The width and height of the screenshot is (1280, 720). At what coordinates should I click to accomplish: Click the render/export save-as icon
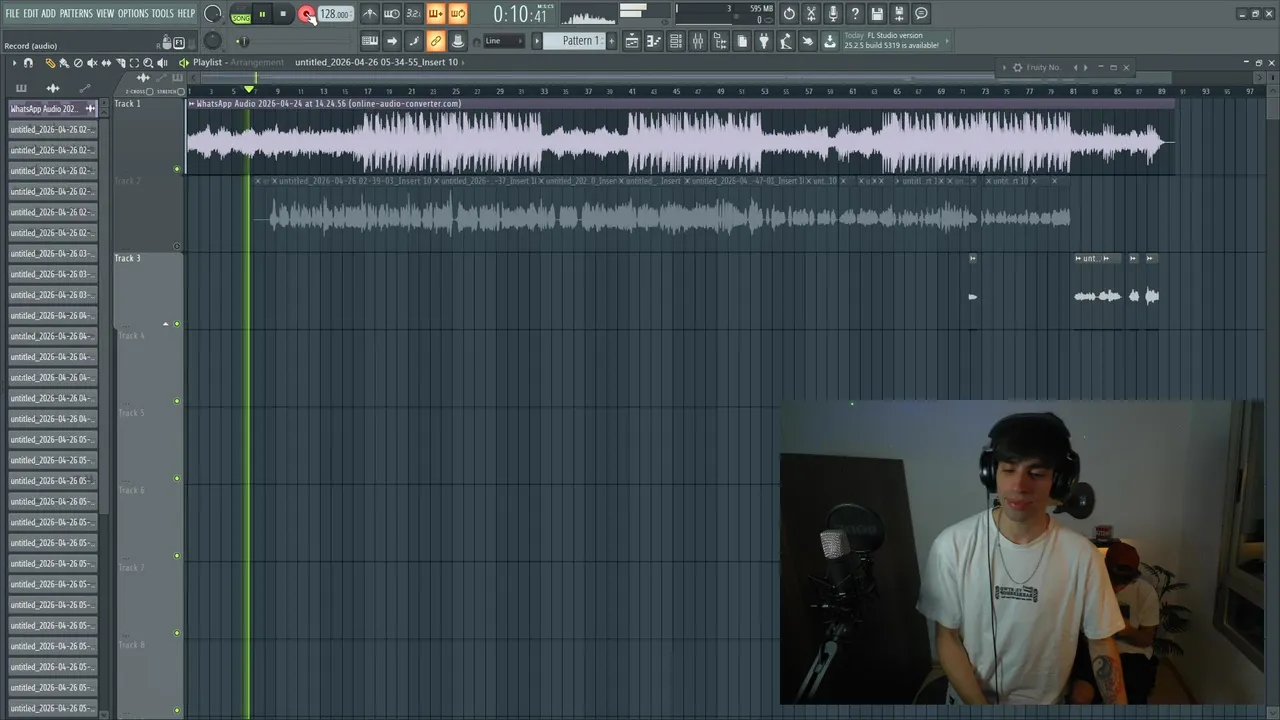click(899, 13)
